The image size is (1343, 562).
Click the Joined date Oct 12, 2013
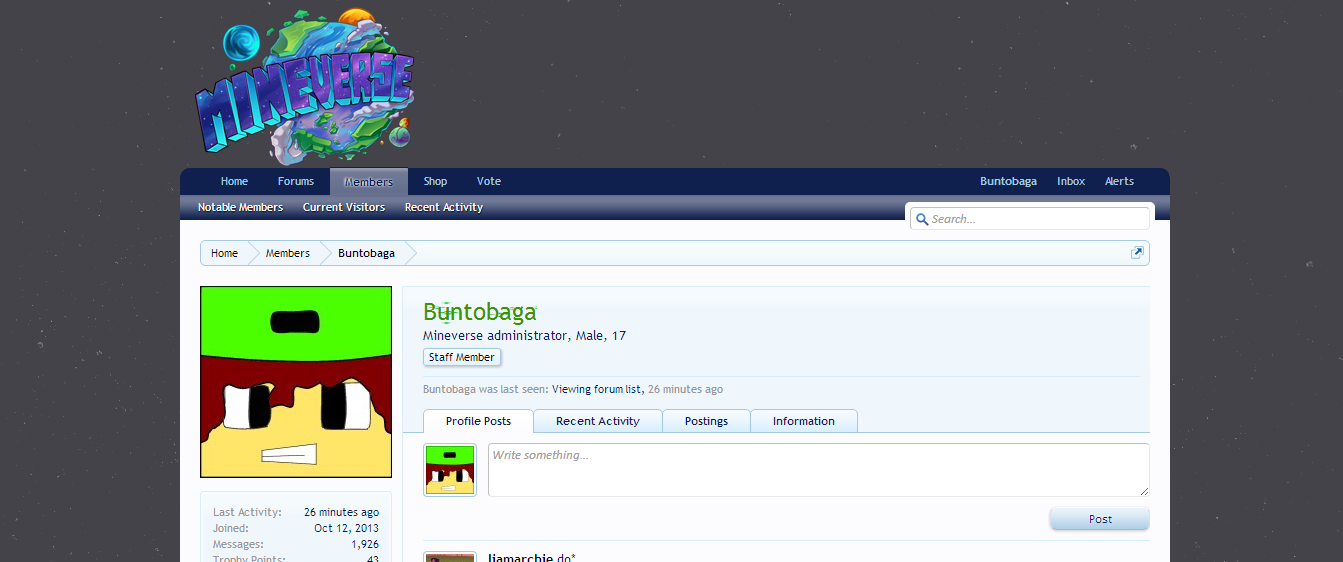[346, 528]
